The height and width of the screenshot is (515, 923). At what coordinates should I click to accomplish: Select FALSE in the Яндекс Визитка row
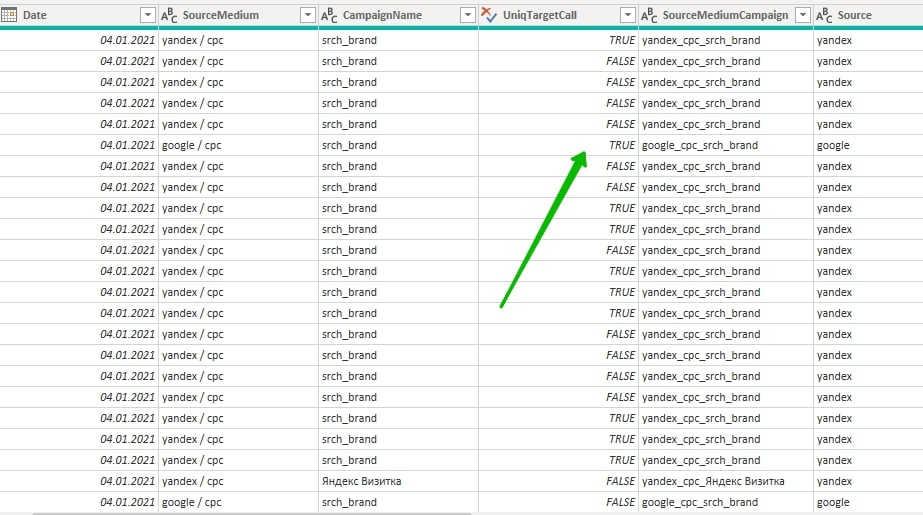(x=559, y=481)
